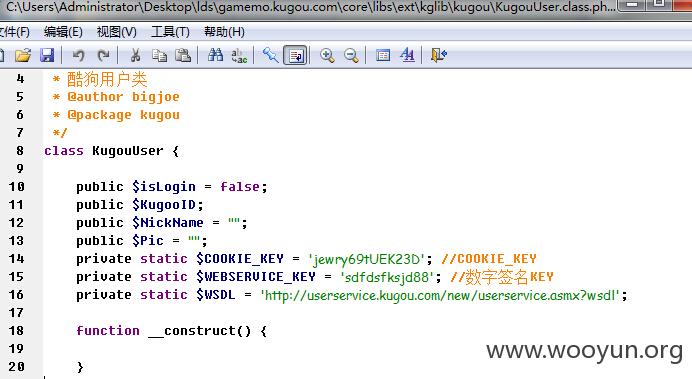Toggle the highlighted word wrap button
Screen dimensions: 692x379
(295, 56)
